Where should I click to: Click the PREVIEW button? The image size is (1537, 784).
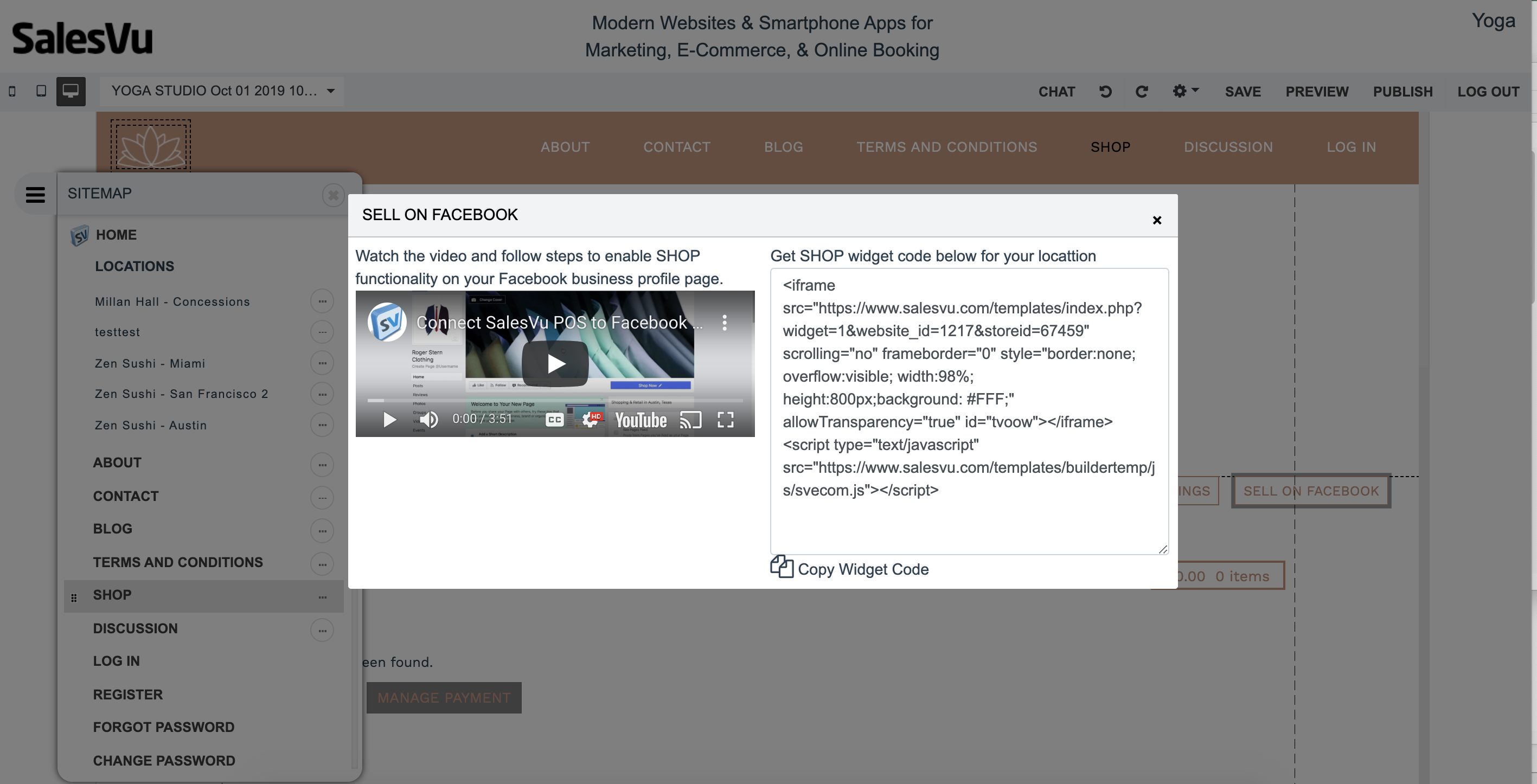pyautogui.click(x=1316, y=92)
